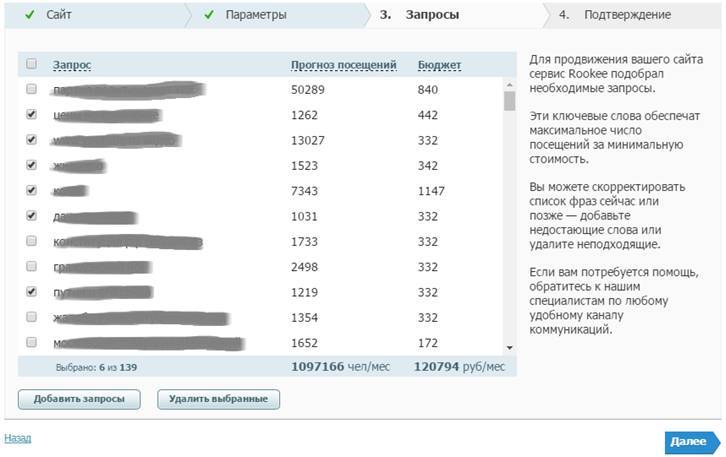Uncheck the row with forecast 13027
Viewport: 726px width, 457px height.
[x=31, y=140]
